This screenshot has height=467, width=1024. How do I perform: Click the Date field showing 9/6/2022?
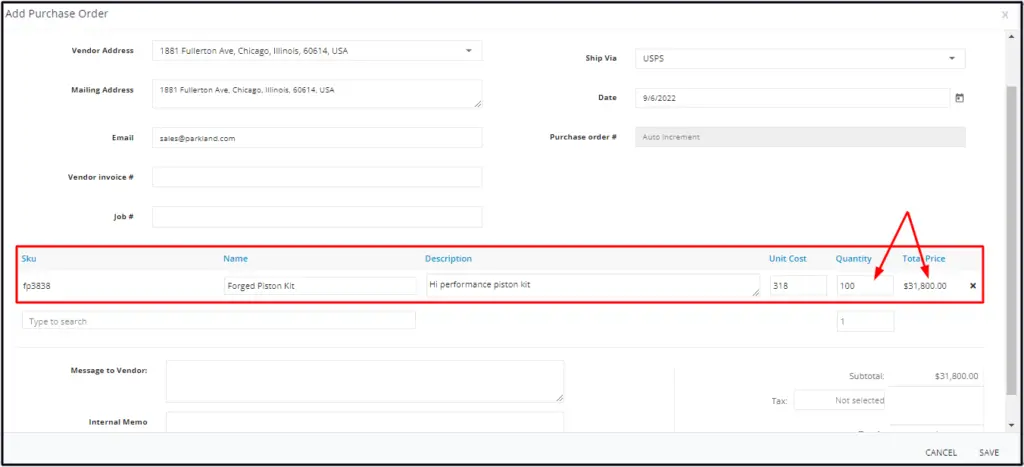coord(792,98)
